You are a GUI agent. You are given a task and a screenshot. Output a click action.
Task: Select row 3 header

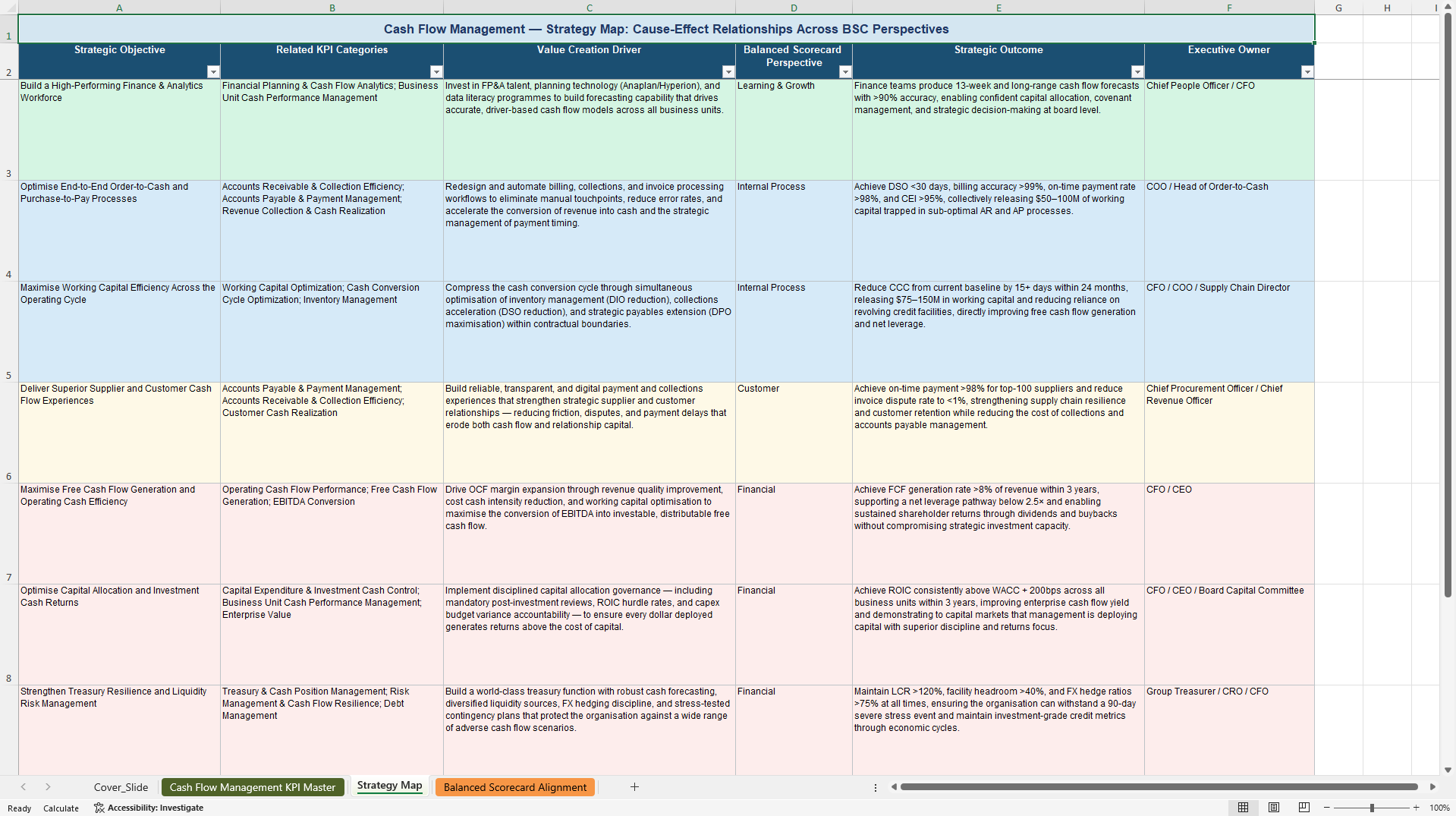(x=9, y=130)
